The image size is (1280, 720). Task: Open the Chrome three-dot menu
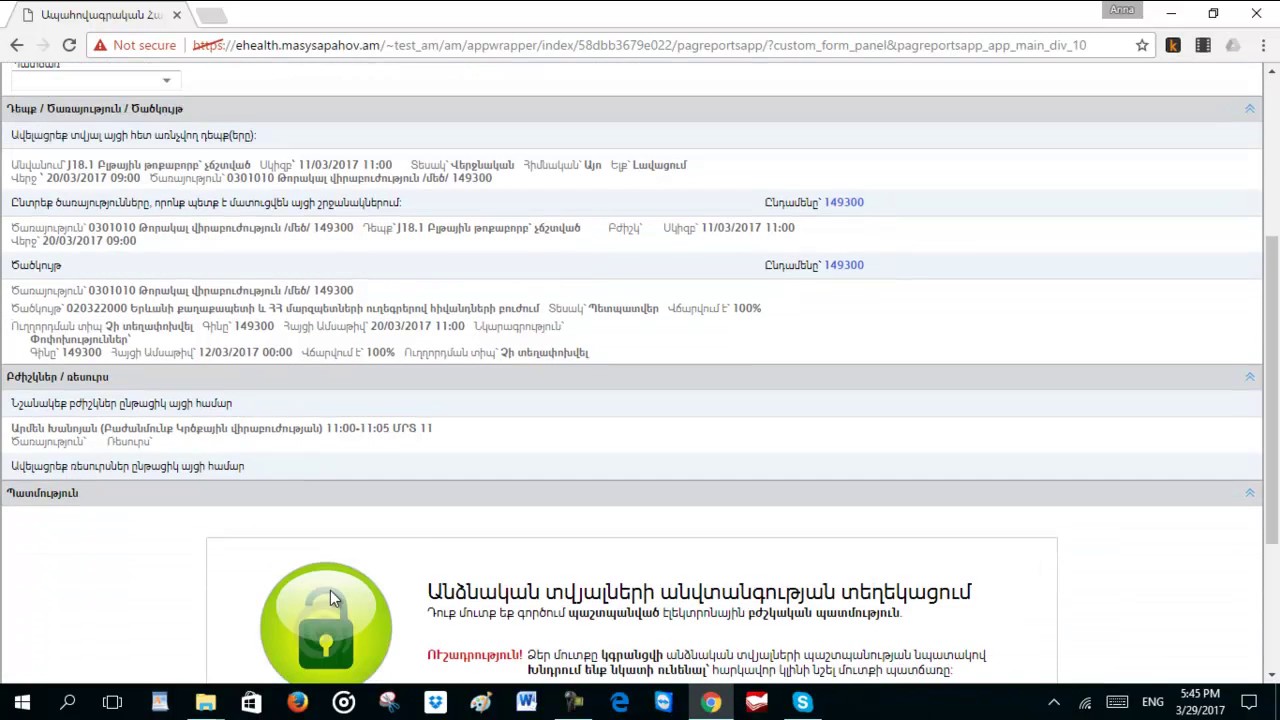tap(1263, 45)
